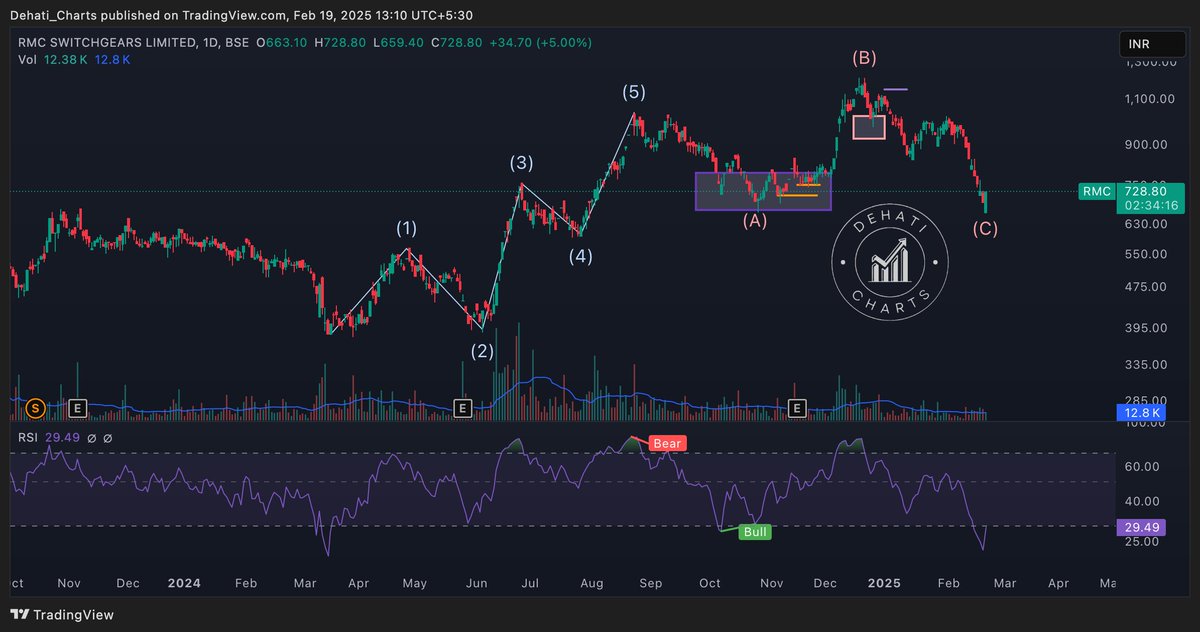Click the change value +34.70 (+5.00%)
This screenshot has height=632, width=1200.
pos(540,43)
